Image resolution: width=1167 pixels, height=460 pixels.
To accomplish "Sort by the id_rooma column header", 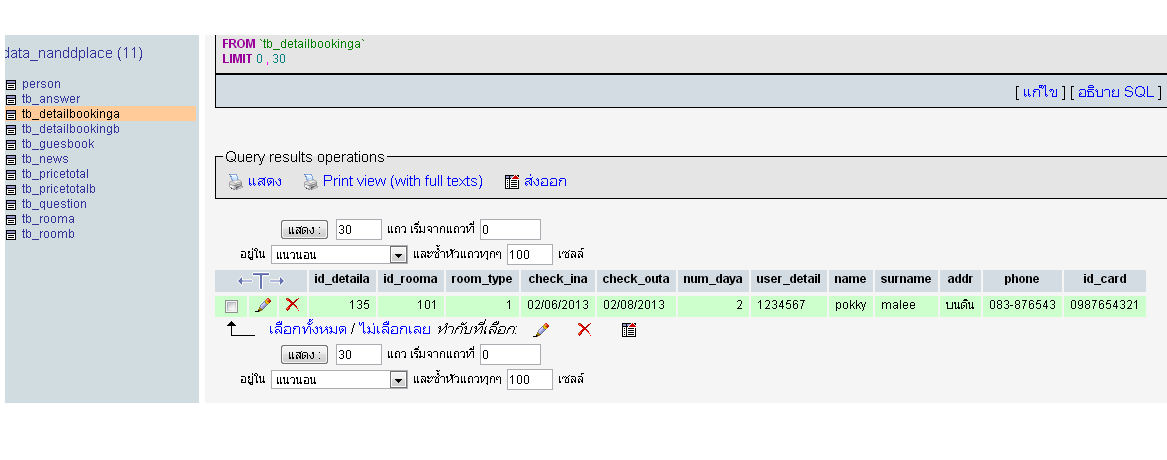I will point(412,279).
